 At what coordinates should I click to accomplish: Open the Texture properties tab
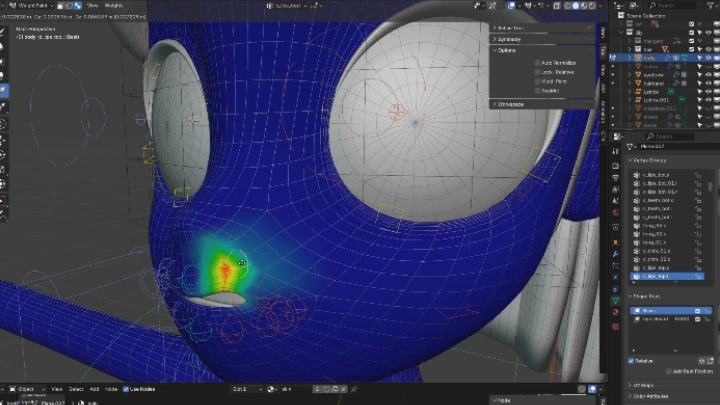[616, 326]
